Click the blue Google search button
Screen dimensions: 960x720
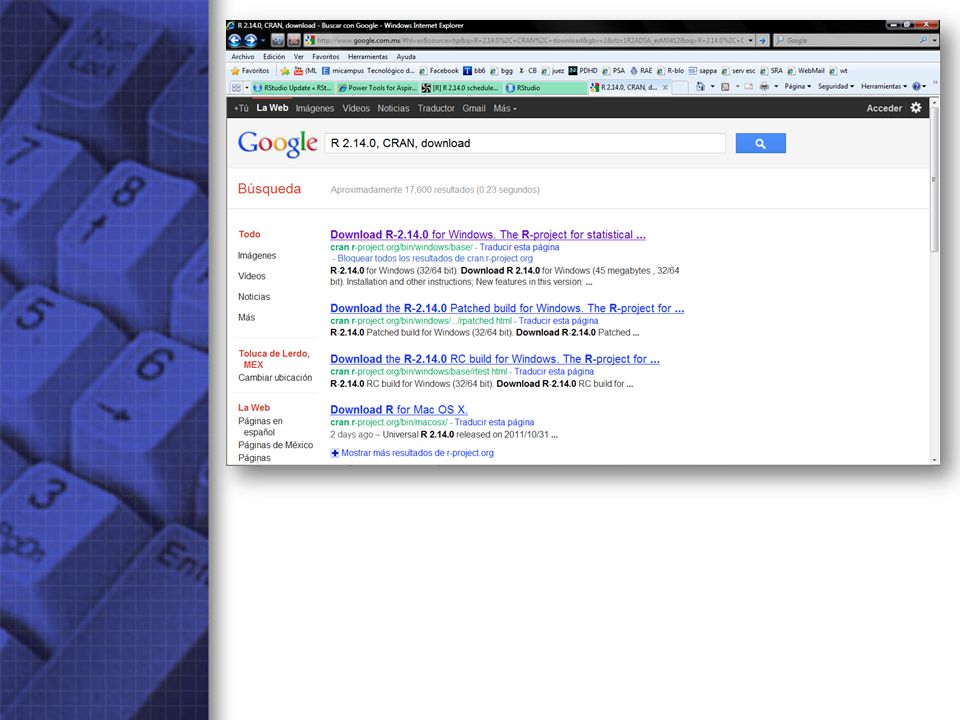click(760, 143)
